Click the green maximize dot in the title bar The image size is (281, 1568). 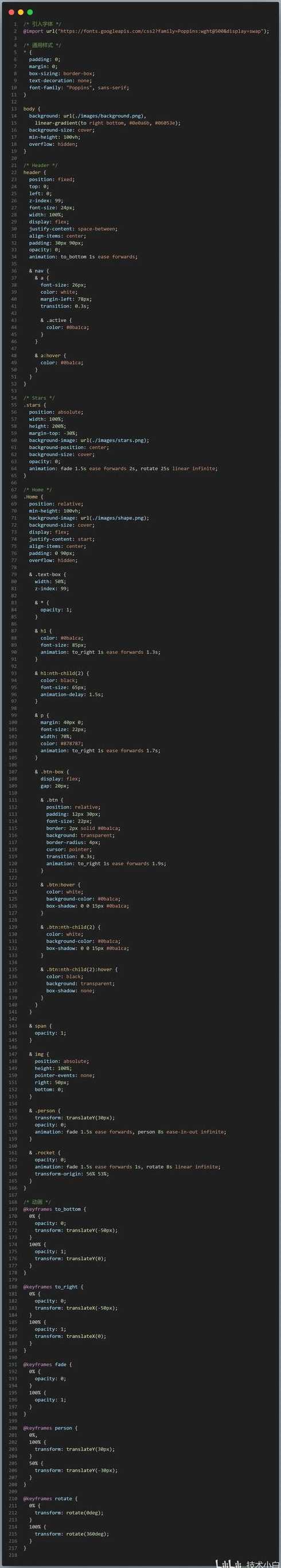(30, 11)
